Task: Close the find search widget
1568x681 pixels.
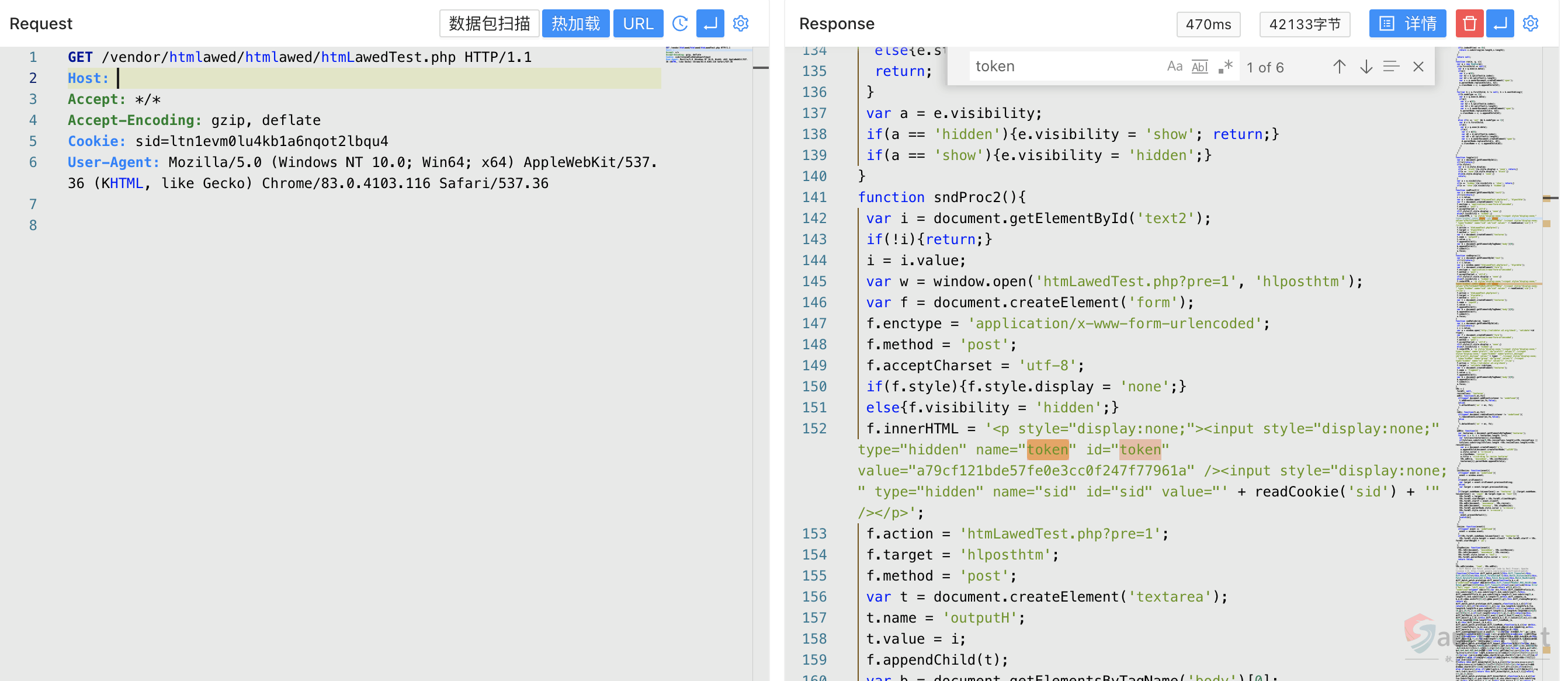Action: 1418,67
